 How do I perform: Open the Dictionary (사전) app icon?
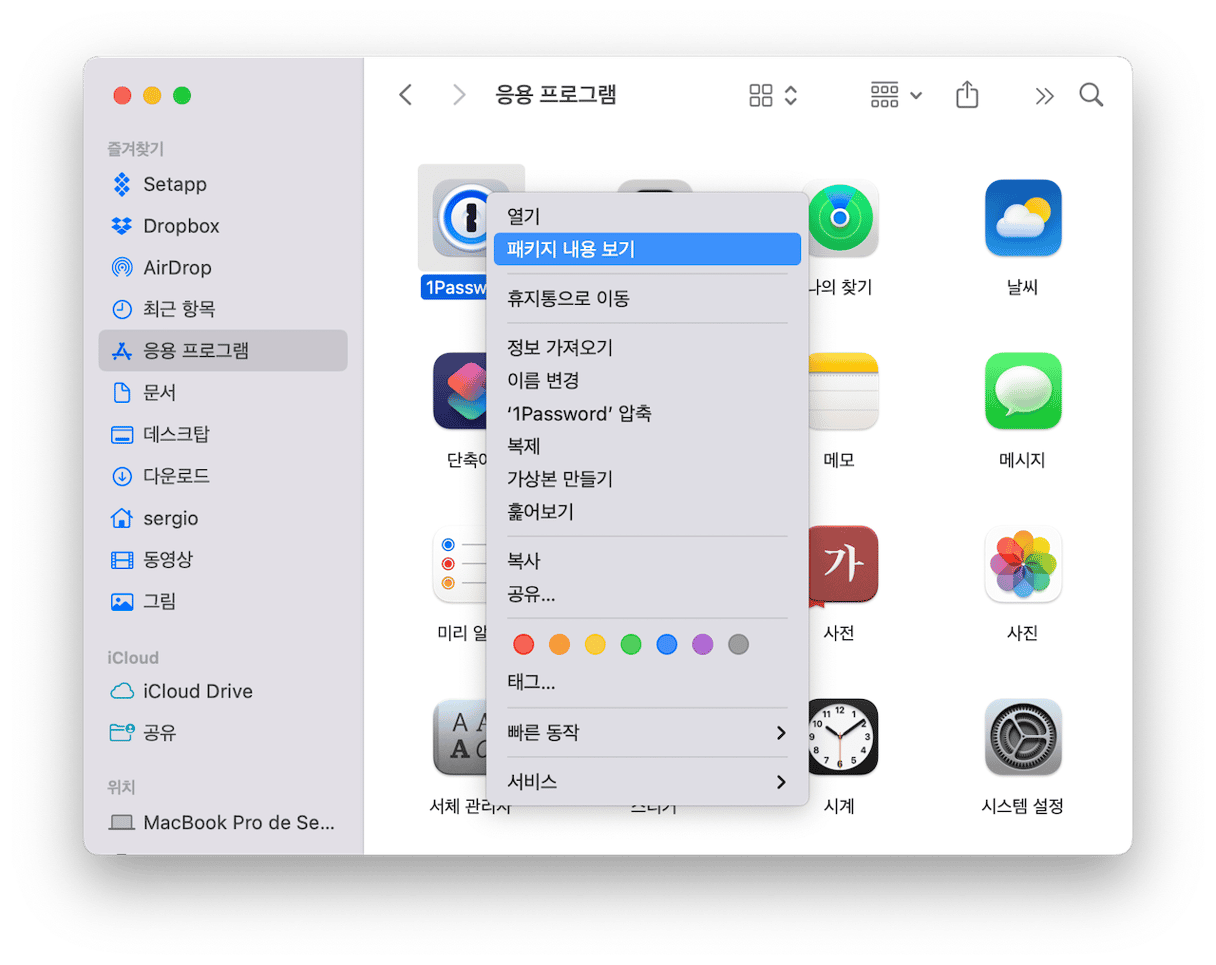pos(841,564)
